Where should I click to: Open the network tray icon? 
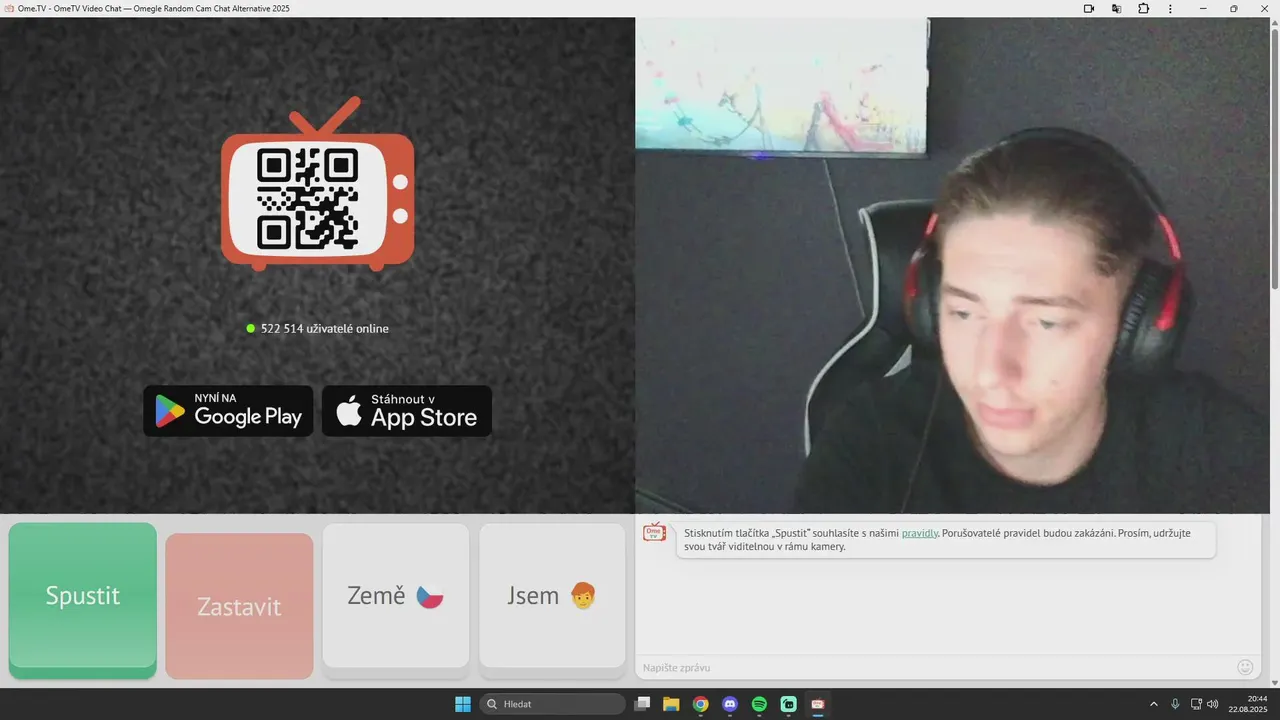pyautogui.click(x=1196, y=704)
